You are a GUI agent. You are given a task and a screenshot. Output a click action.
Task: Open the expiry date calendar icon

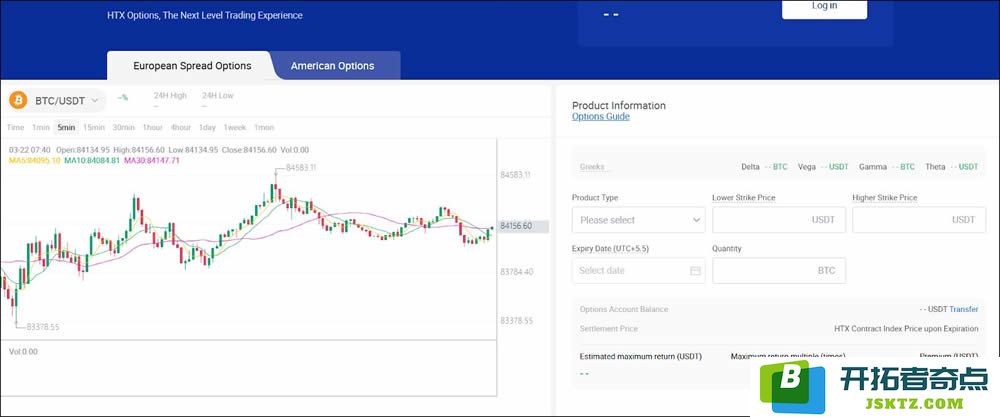(x=695, y=271)
